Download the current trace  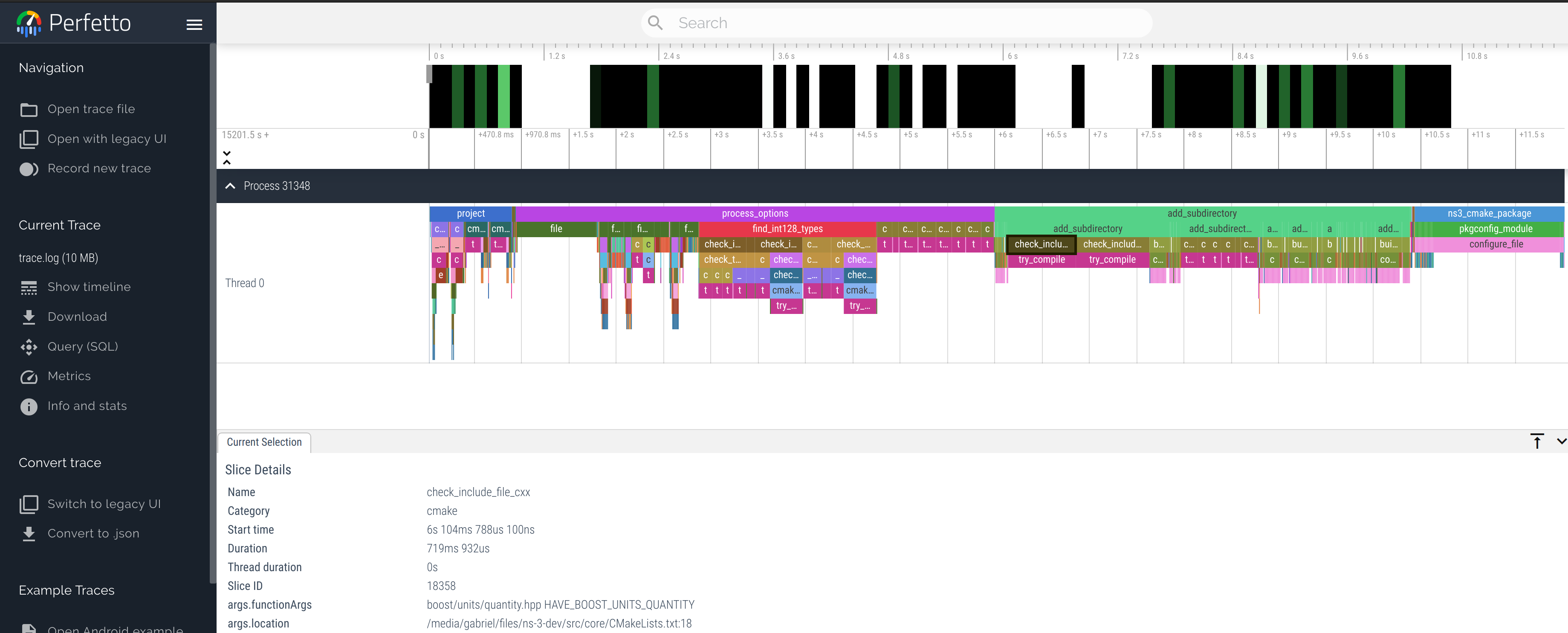(77, 316)
